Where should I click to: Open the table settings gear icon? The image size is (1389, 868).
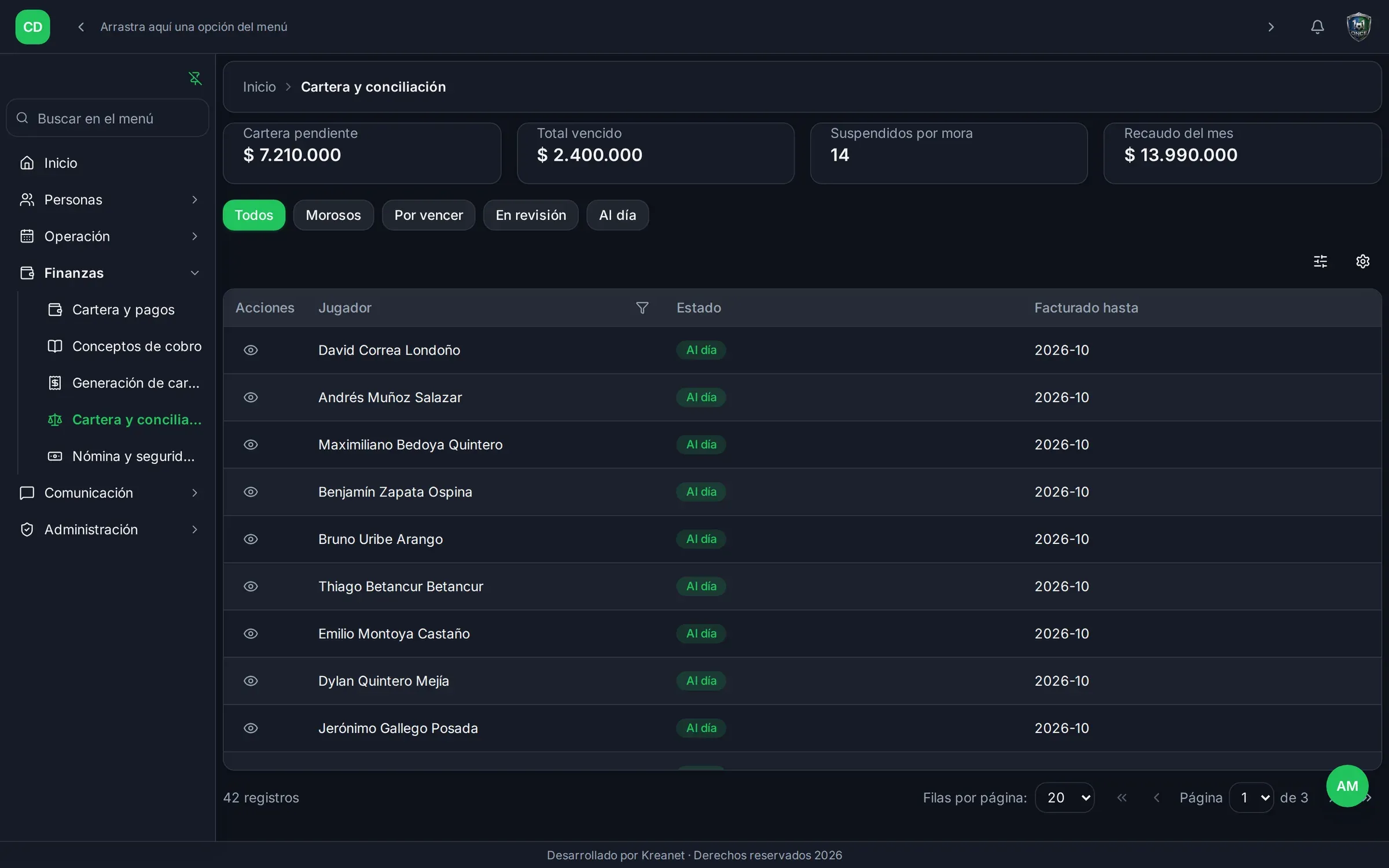pyautogui.click(x=1362, y=262)
